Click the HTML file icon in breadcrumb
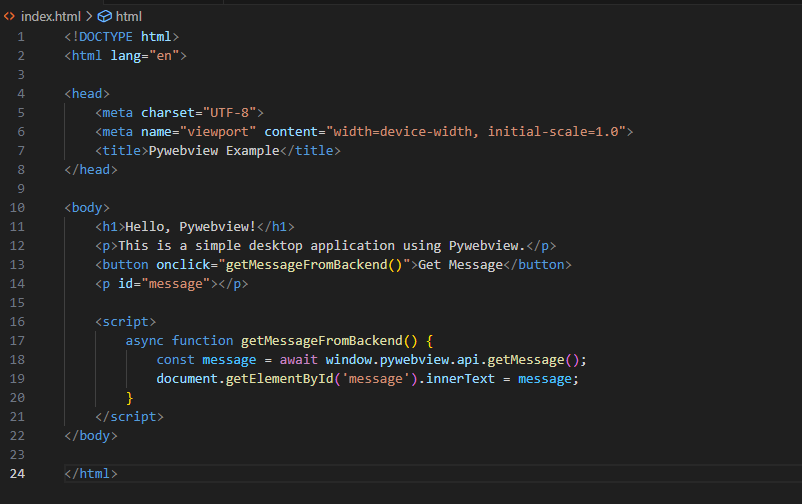802x504 pixels. (9, 17)
